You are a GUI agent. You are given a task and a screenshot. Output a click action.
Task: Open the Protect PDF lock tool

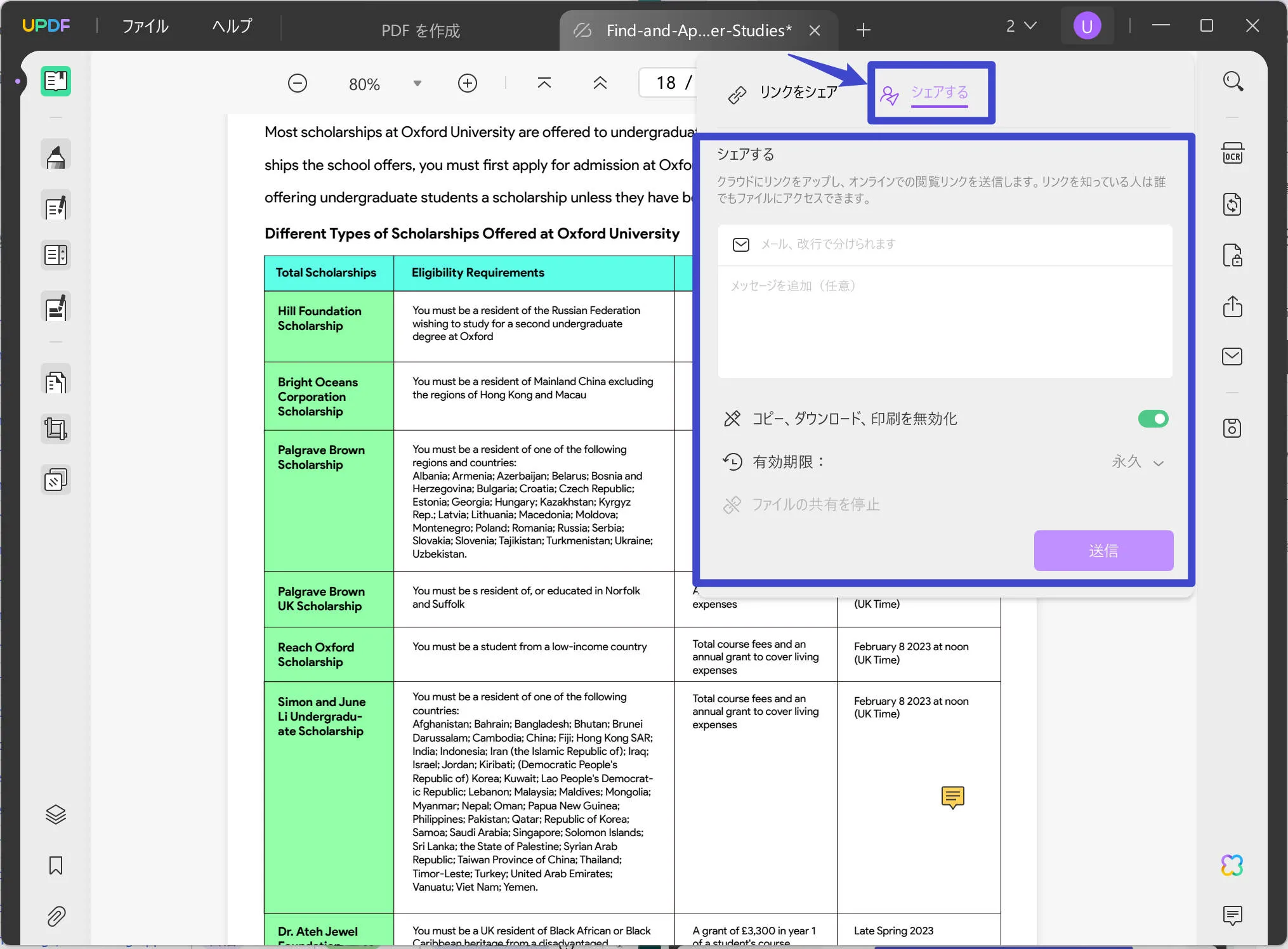pyautogui.click(x=1233, y=255)
